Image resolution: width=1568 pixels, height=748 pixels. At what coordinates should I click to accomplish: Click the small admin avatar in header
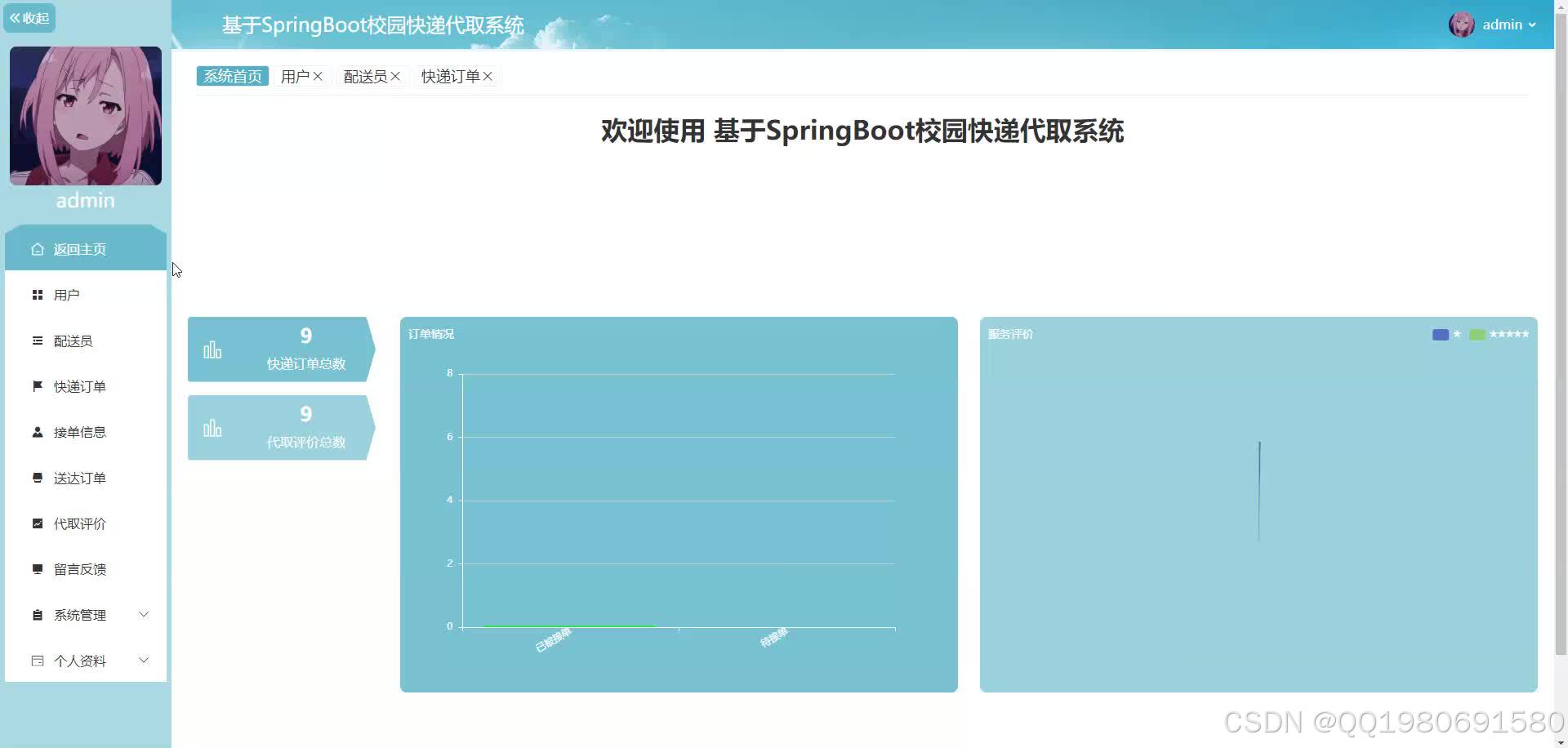click(1461, 24)
